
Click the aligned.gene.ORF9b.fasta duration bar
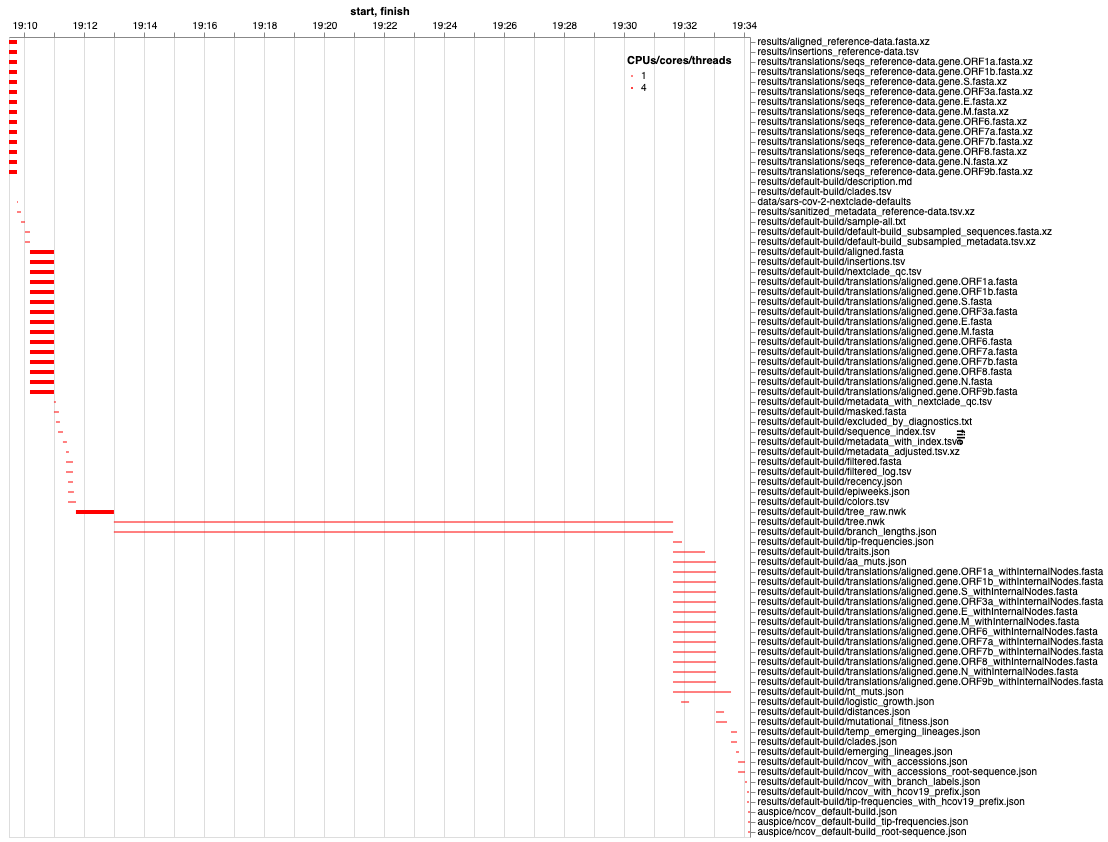pyautogui.click(x=42, y=391)
